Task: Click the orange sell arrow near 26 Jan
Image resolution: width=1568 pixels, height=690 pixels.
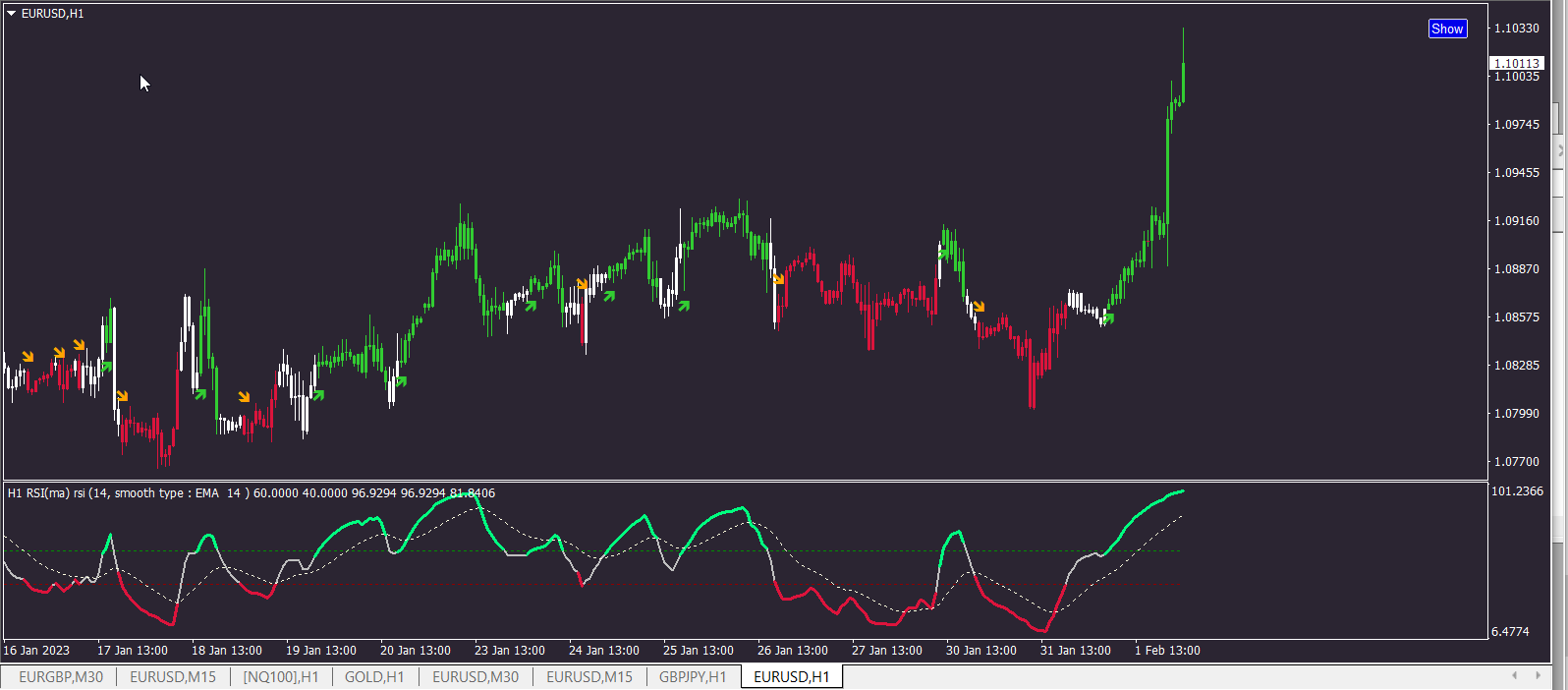Action: 779,279
